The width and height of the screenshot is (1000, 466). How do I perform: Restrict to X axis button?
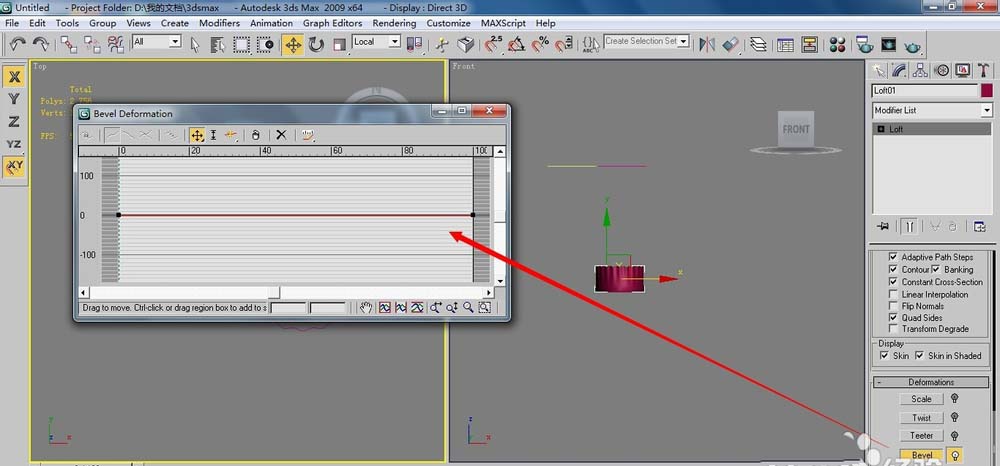pos(14,77)
